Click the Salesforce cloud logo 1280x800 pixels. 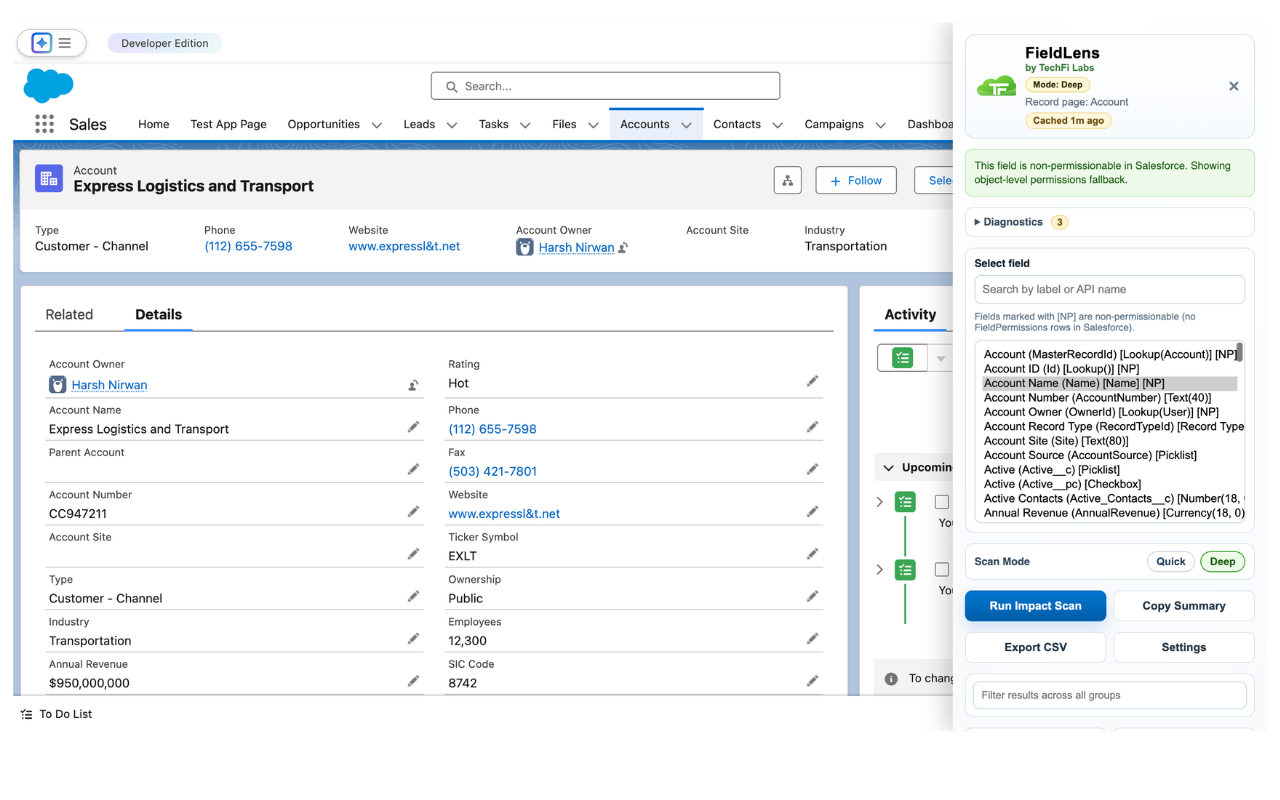click(48, 86)
